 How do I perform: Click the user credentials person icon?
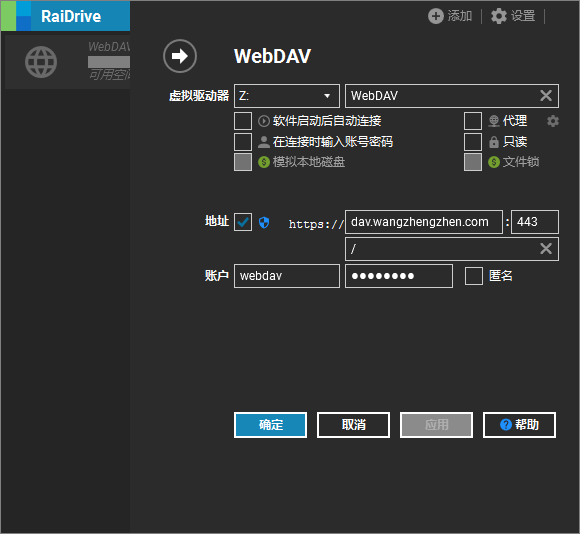(x=264, y=142)
